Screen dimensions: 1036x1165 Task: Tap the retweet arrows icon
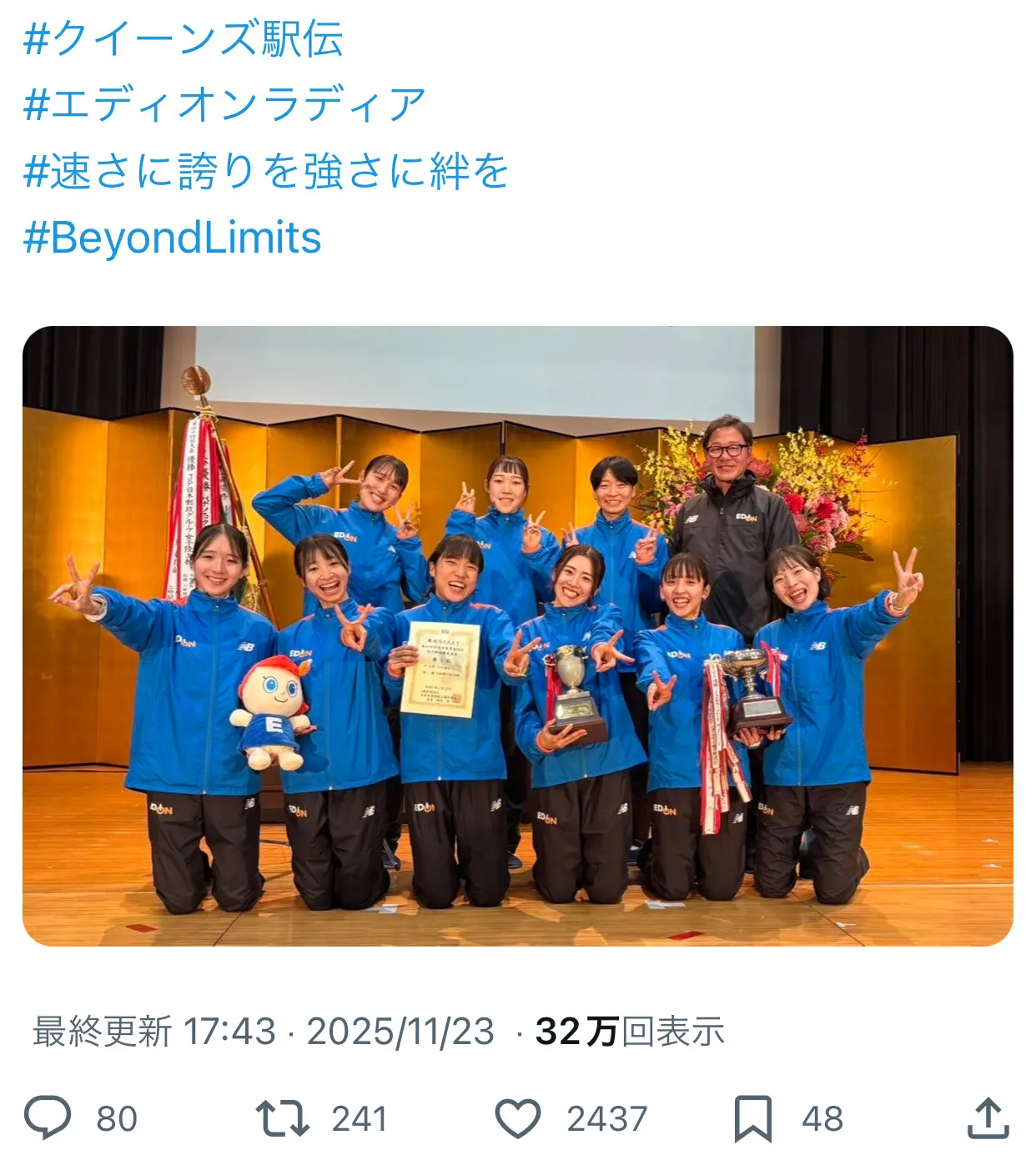click(282, 1118)
